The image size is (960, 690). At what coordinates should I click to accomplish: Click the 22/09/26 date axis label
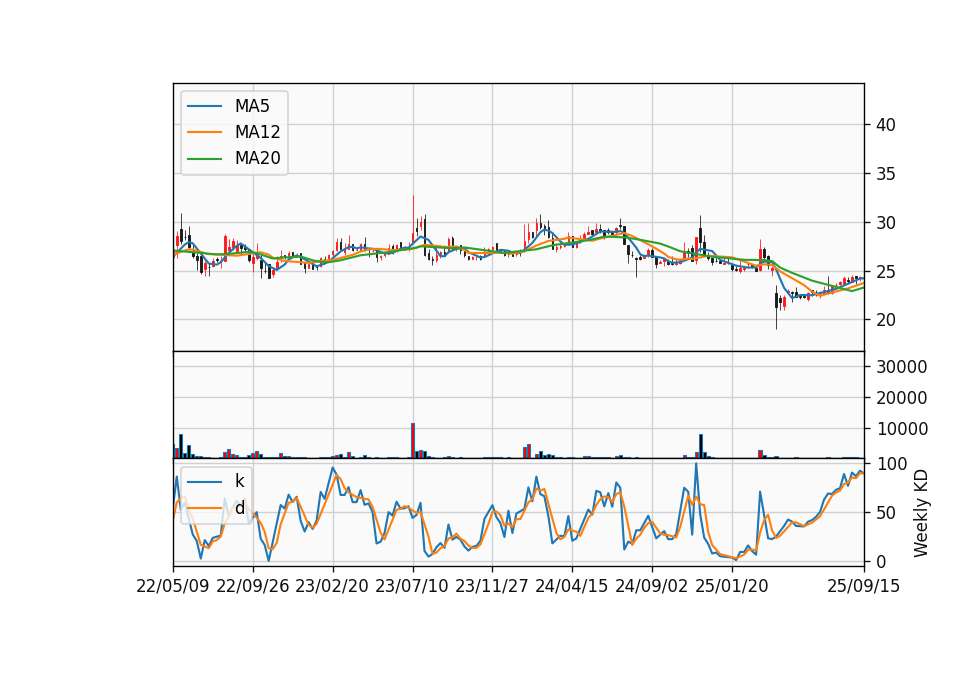coord(253,586)
